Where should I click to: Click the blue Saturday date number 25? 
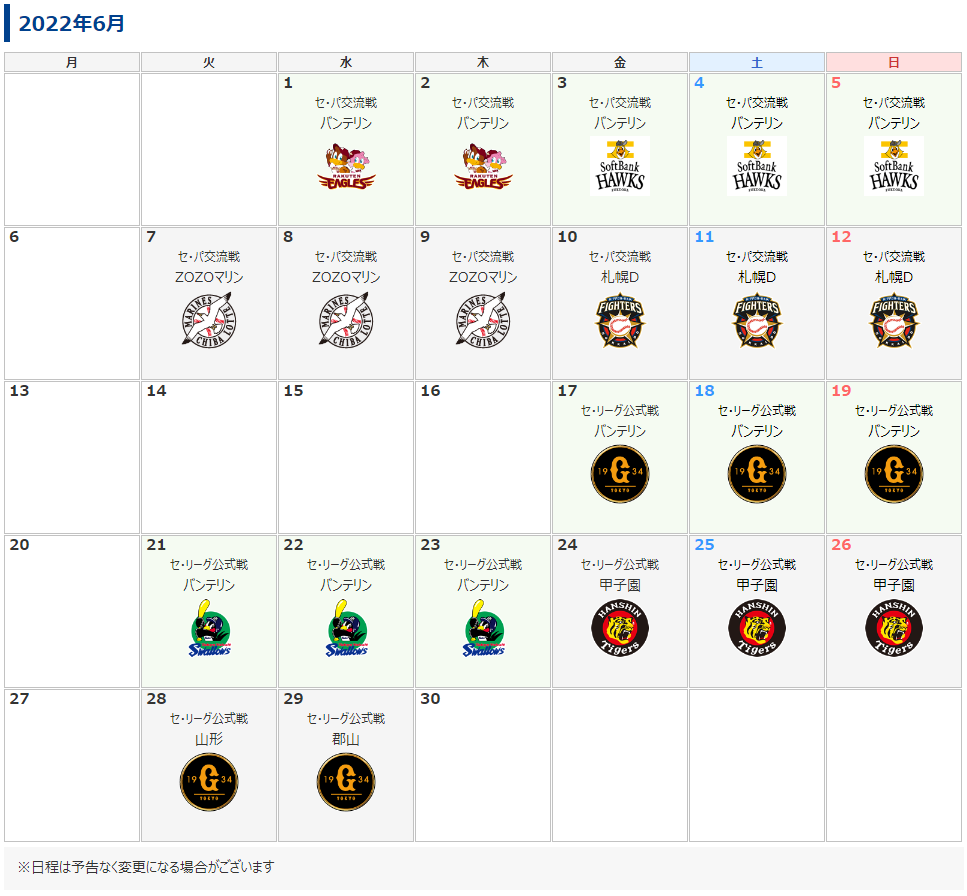[704, 545]
